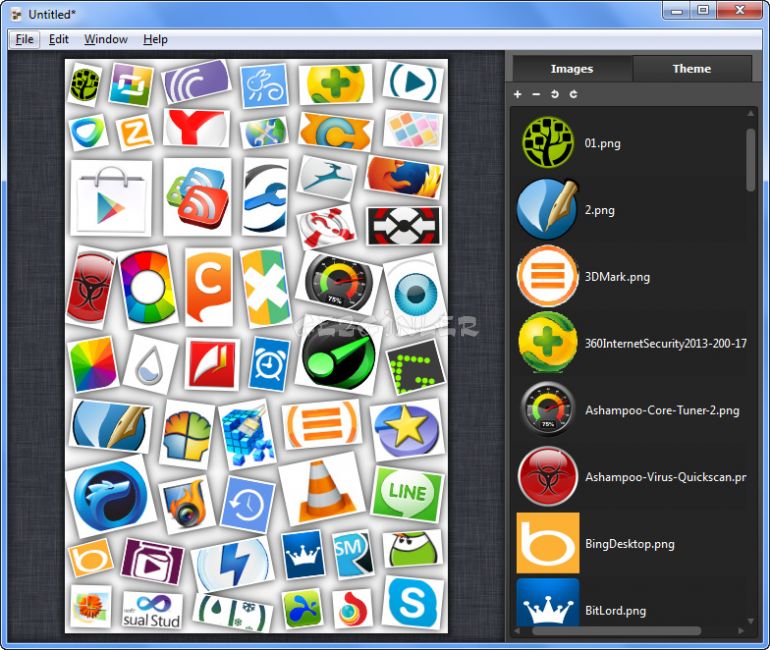
Task: Click the white rabbit on blue image
Action: click(x=264, y=84)
